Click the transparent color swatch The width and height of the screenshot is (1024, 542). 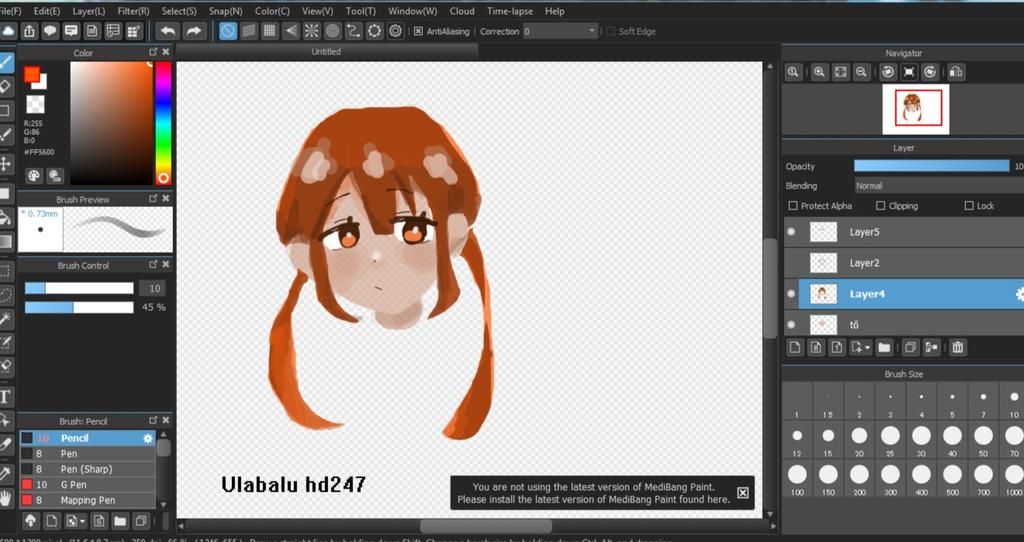pyautogui.click(x=35, y=104)
